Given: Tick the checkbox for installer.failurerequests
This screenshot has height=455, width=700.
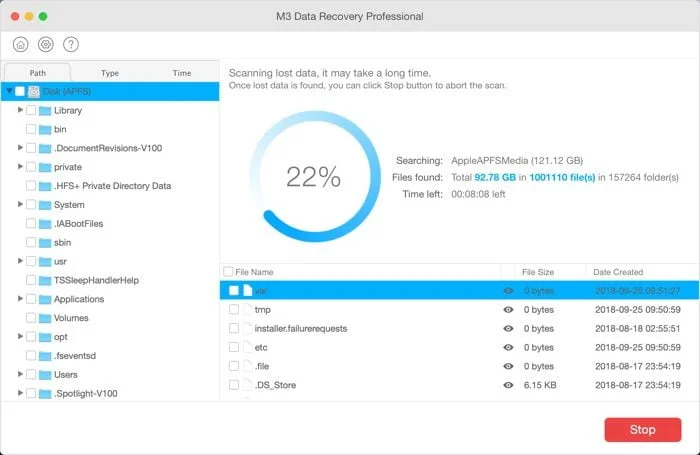Looking at the screenshot, I should tap(234, 328).
